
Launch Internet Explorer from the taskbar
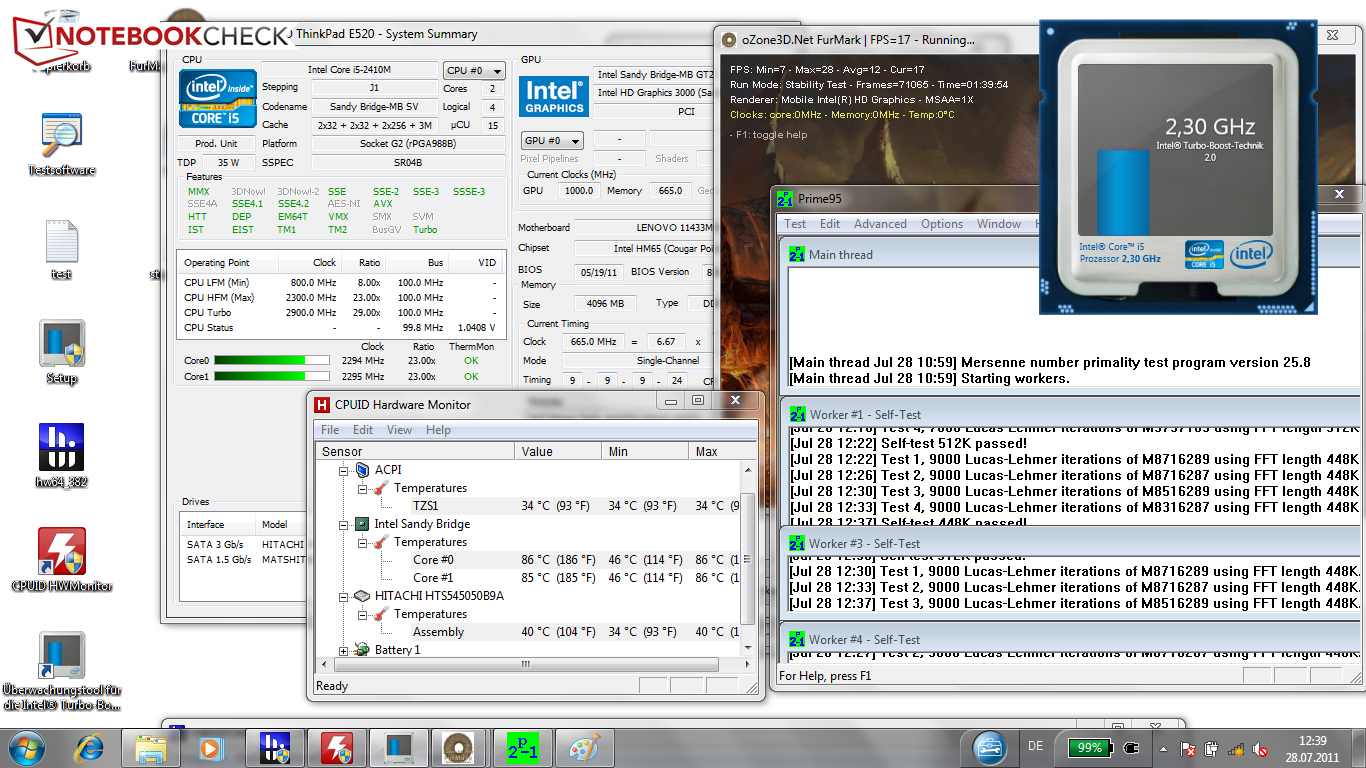point(89,747)
